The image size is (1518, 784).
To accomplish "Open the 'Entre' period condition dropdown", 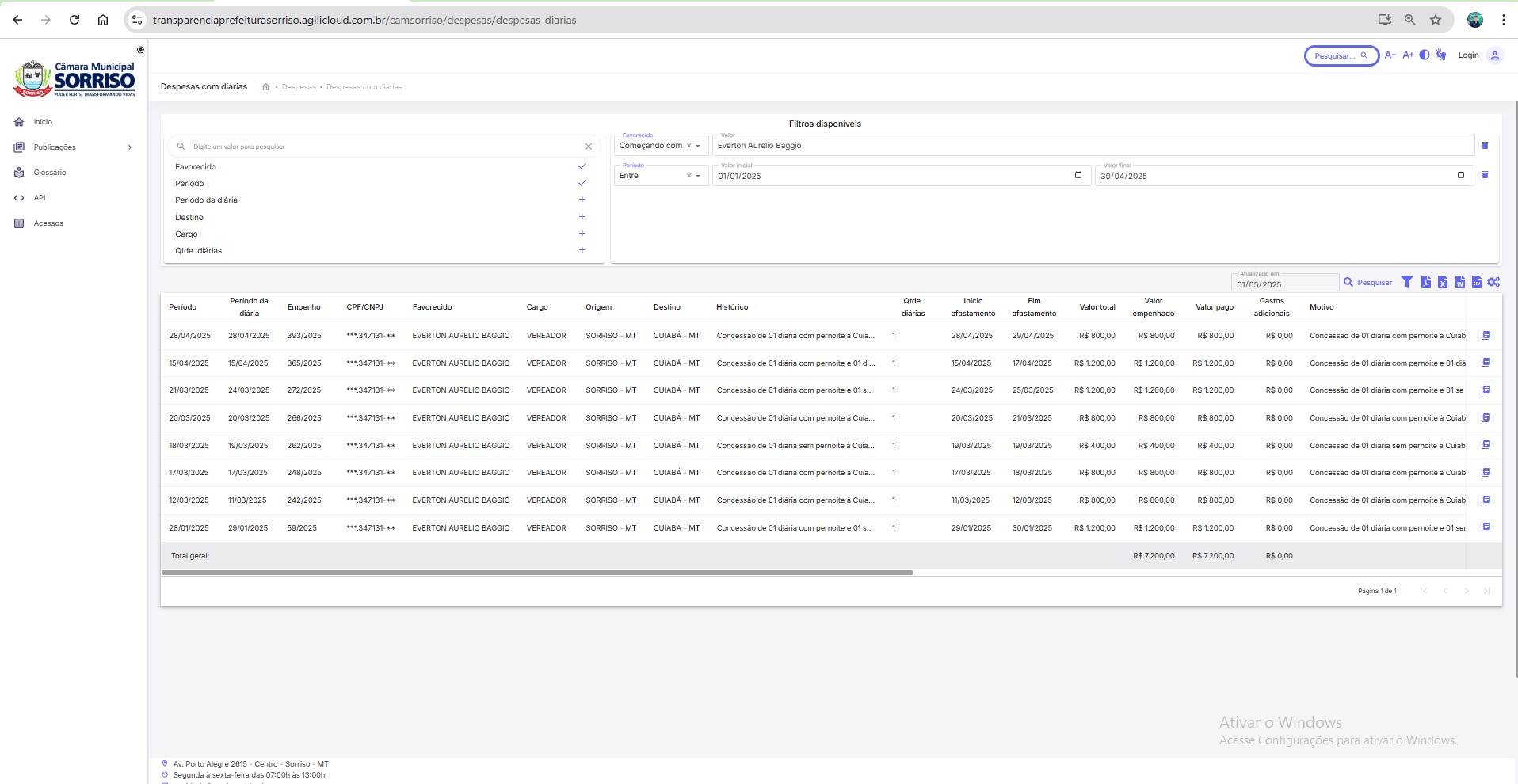I will pos(698,176).
